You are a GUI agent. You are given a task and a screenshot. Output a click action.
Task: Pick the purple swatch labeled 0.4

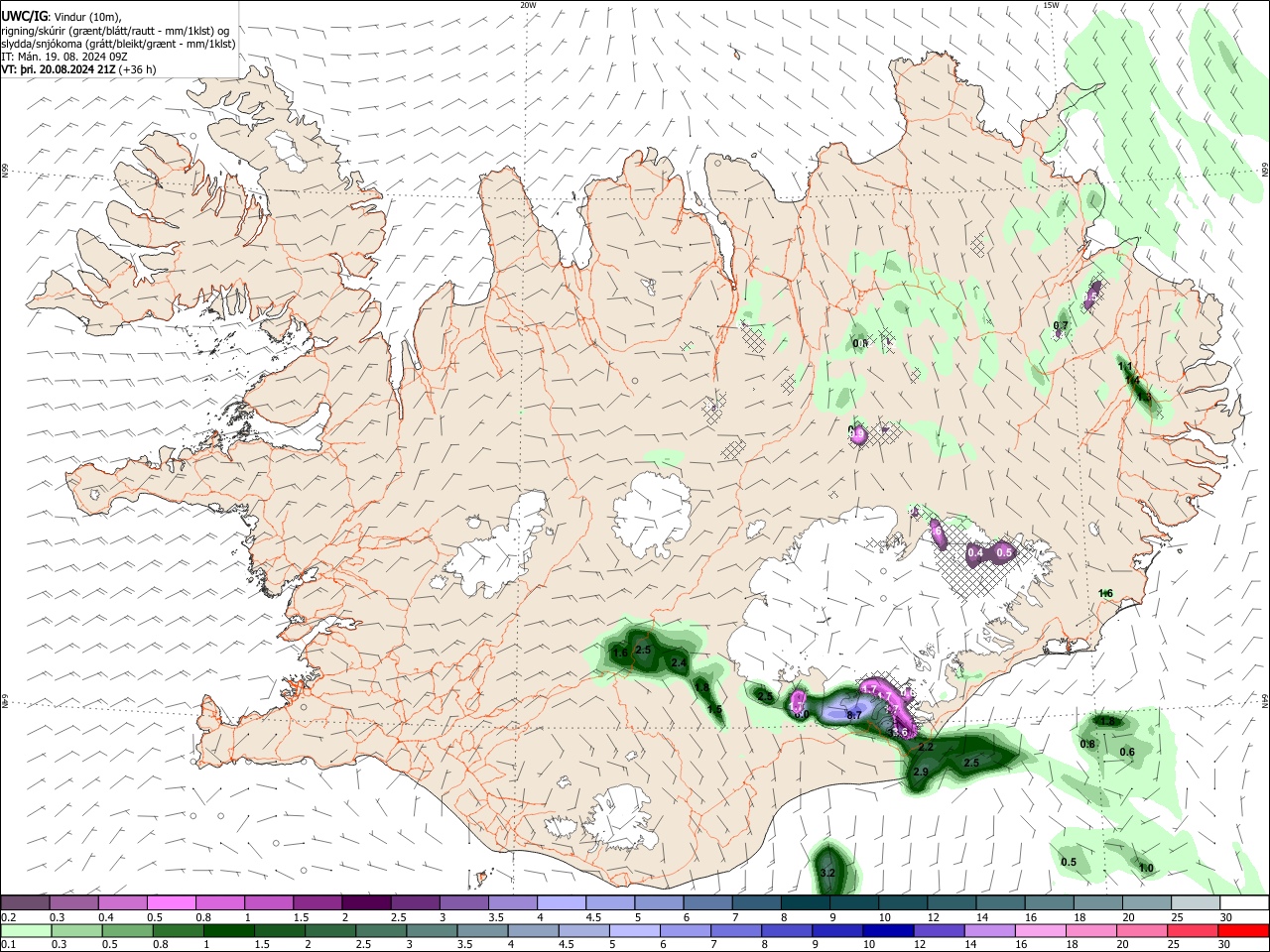122,903
